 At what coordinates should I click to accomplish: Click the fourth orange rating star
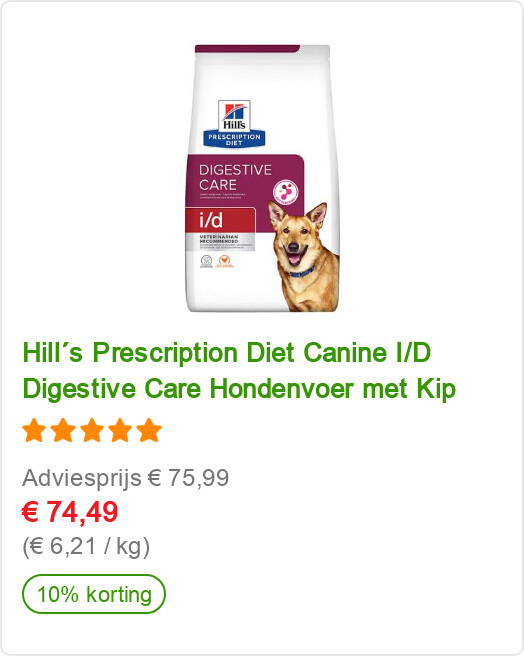tap(121, 430)
